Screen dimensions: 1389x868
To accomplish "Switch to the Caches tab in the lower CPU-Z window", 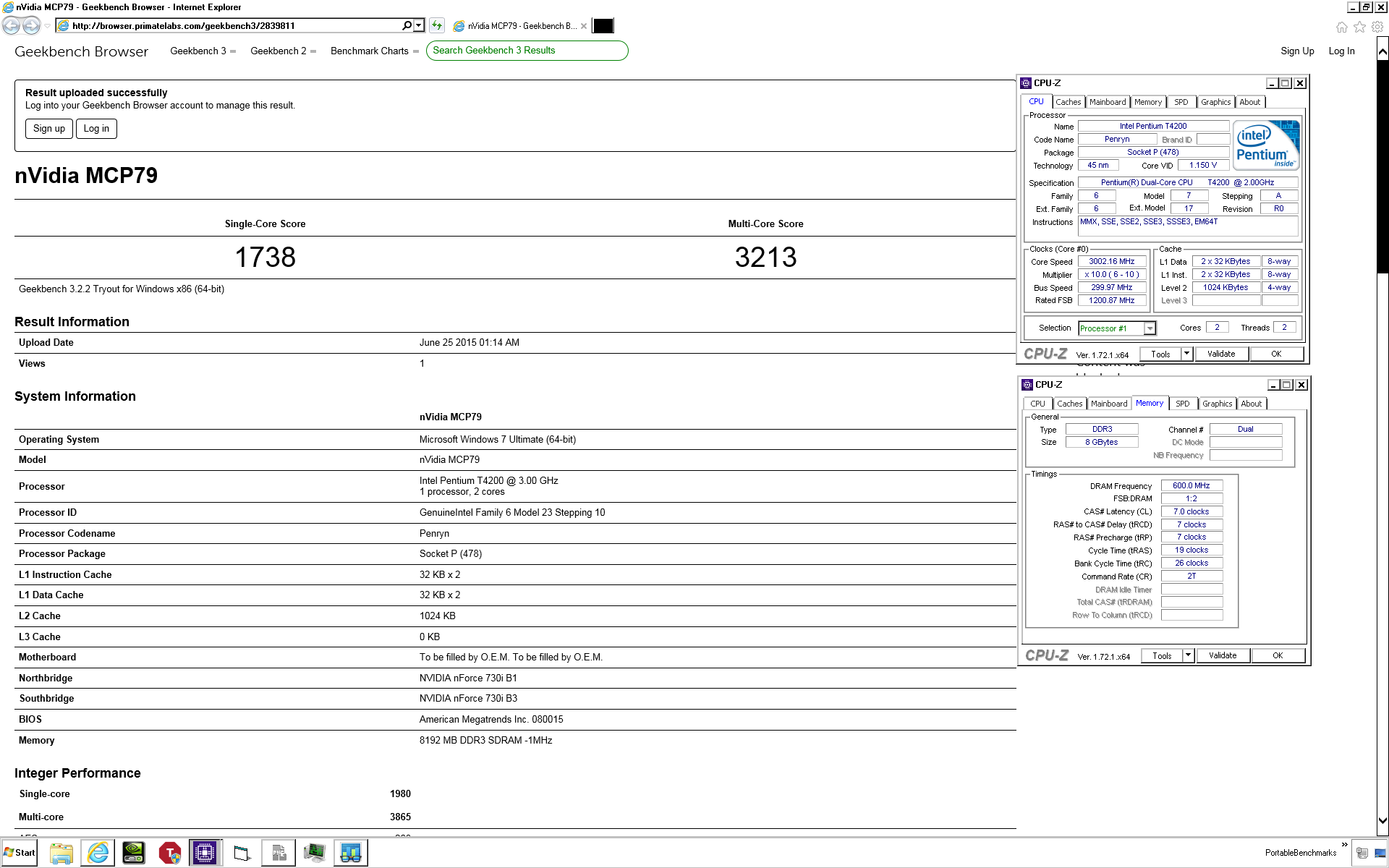I will click(1069, 404).
